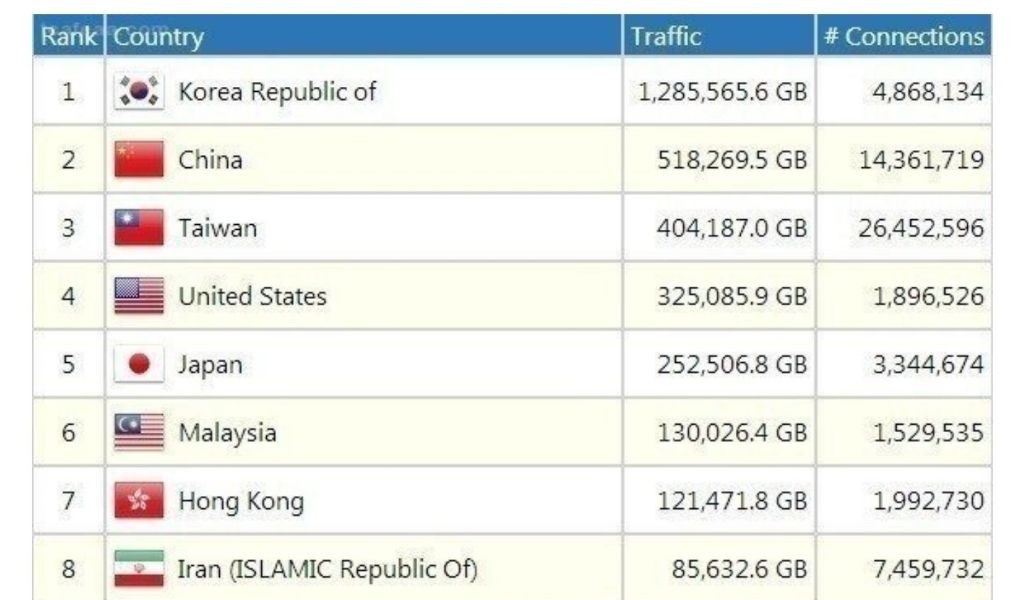Click Hong Kong's rank number 7
Image resolution: width=1024 pixels, height=600 pixels.
(x=68, y=501)
